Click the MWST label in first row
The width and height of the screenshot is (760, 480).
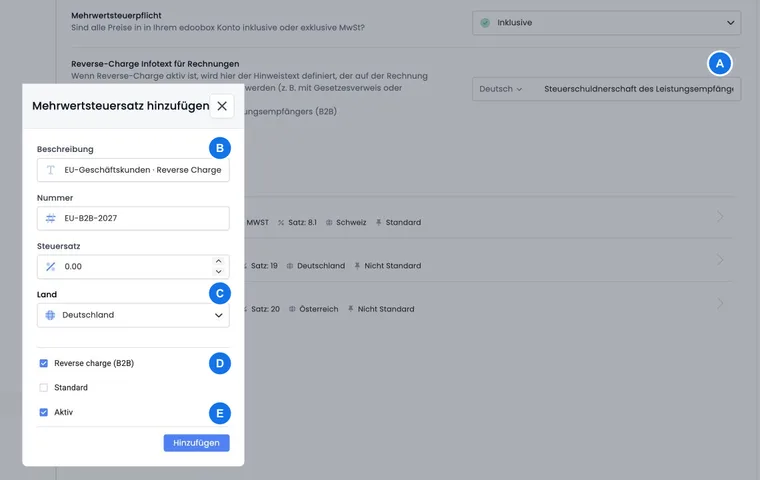coord(257,223)
